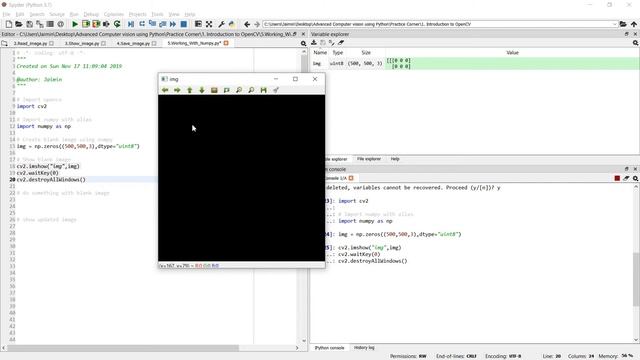Click the down arrow in img window toolbar
The image size is (640, 360).
tap(202, 90)
